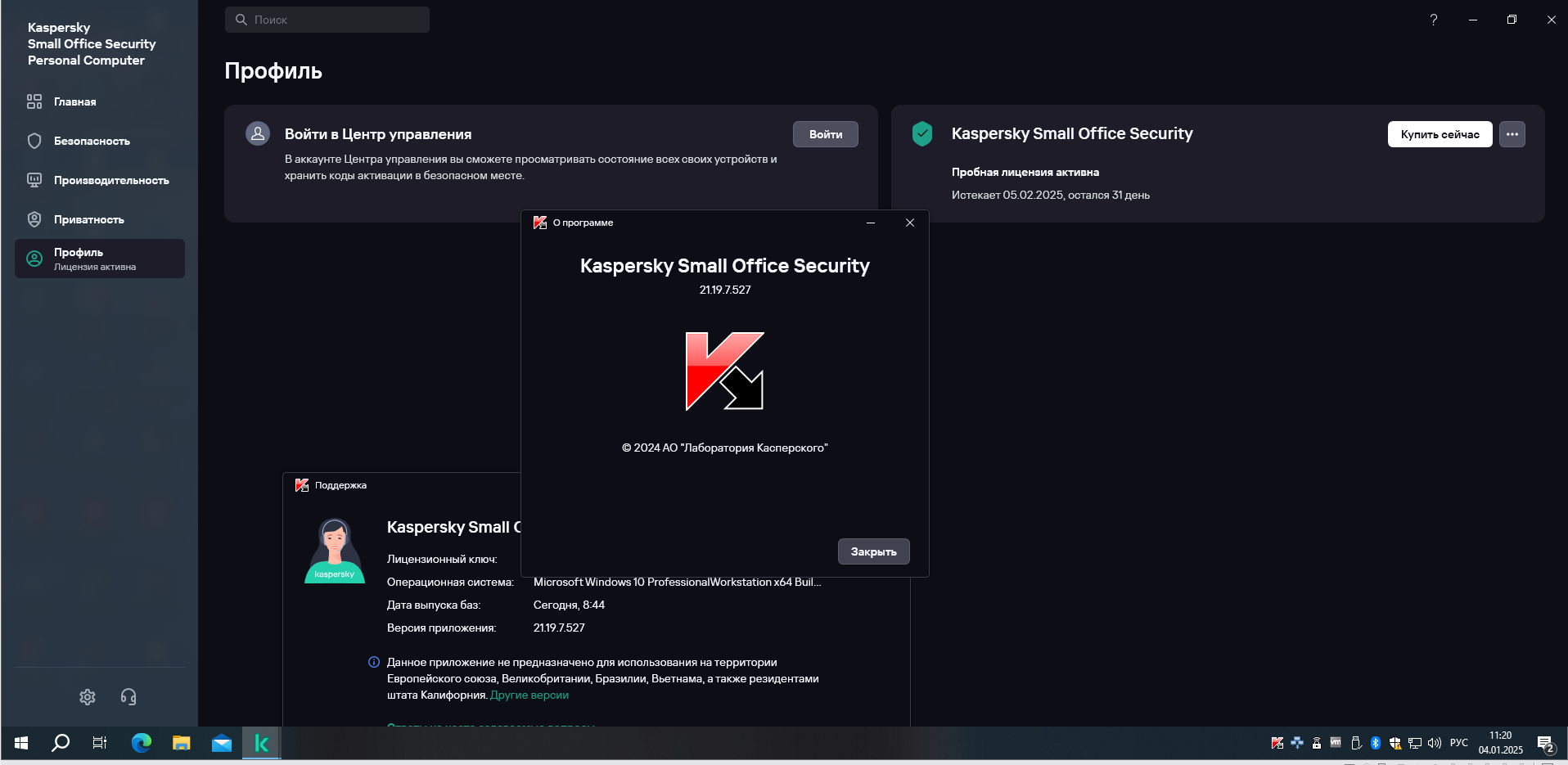Minimize the О программе dialog
The image size is (1568, 765).
pos(871,223)
